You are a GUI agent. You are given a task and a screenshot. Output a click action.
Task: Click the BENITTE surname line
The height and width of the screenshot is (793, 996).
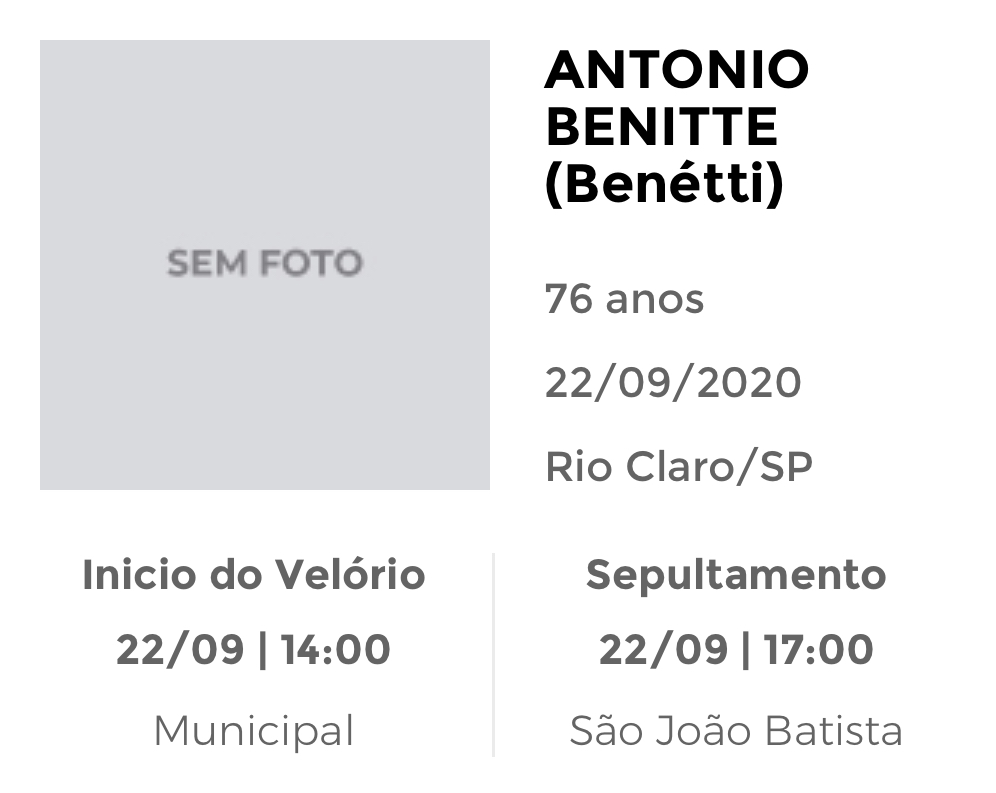coord(661,127)
